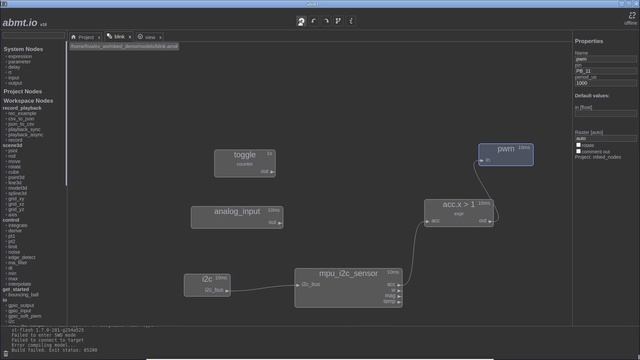Click the file path label below the tabs
Image resolution: width=640 pixels, height=360 pixels.
[124, 46]
